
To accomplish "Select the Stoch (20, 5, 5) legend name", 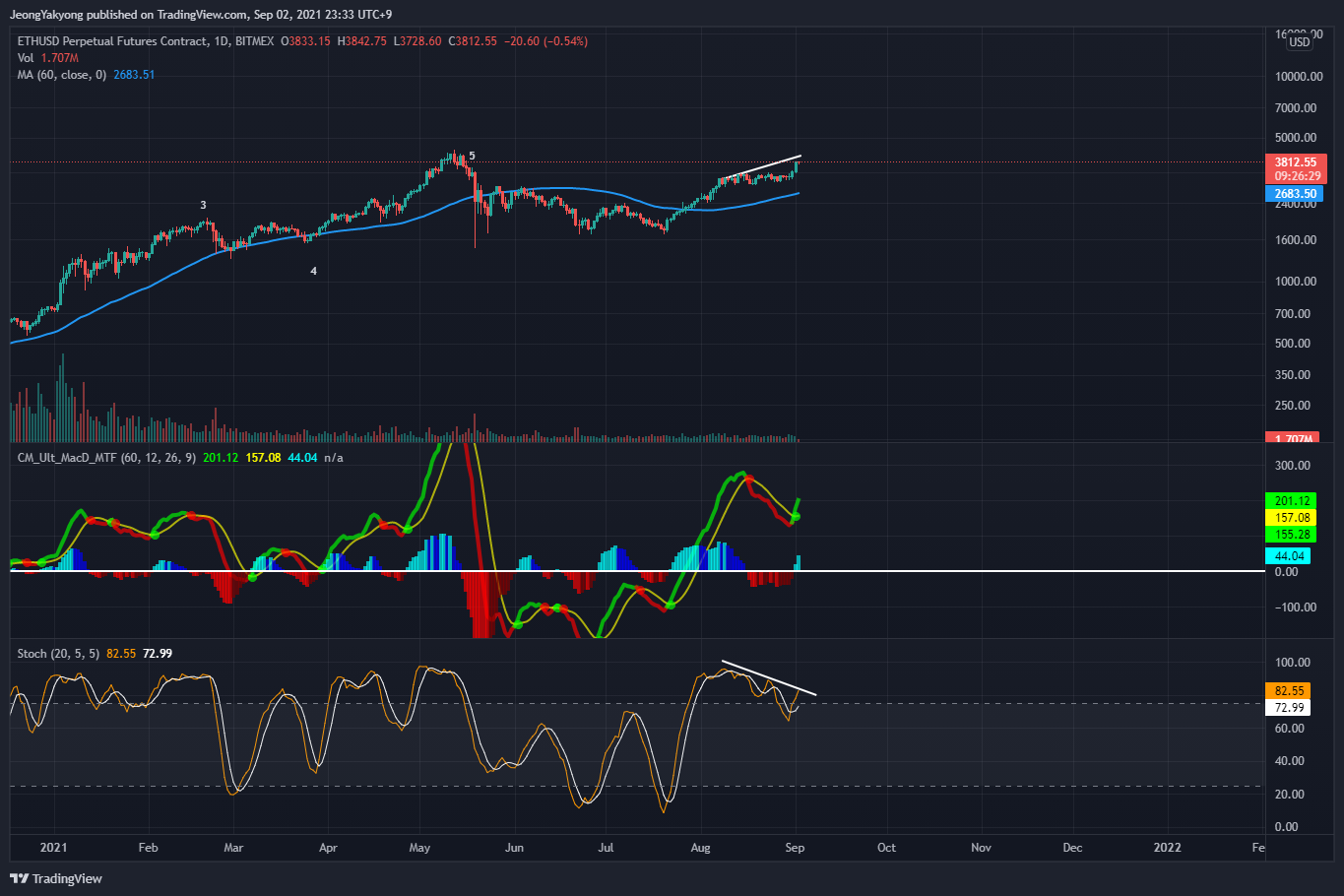I will [x=59, y=654].
